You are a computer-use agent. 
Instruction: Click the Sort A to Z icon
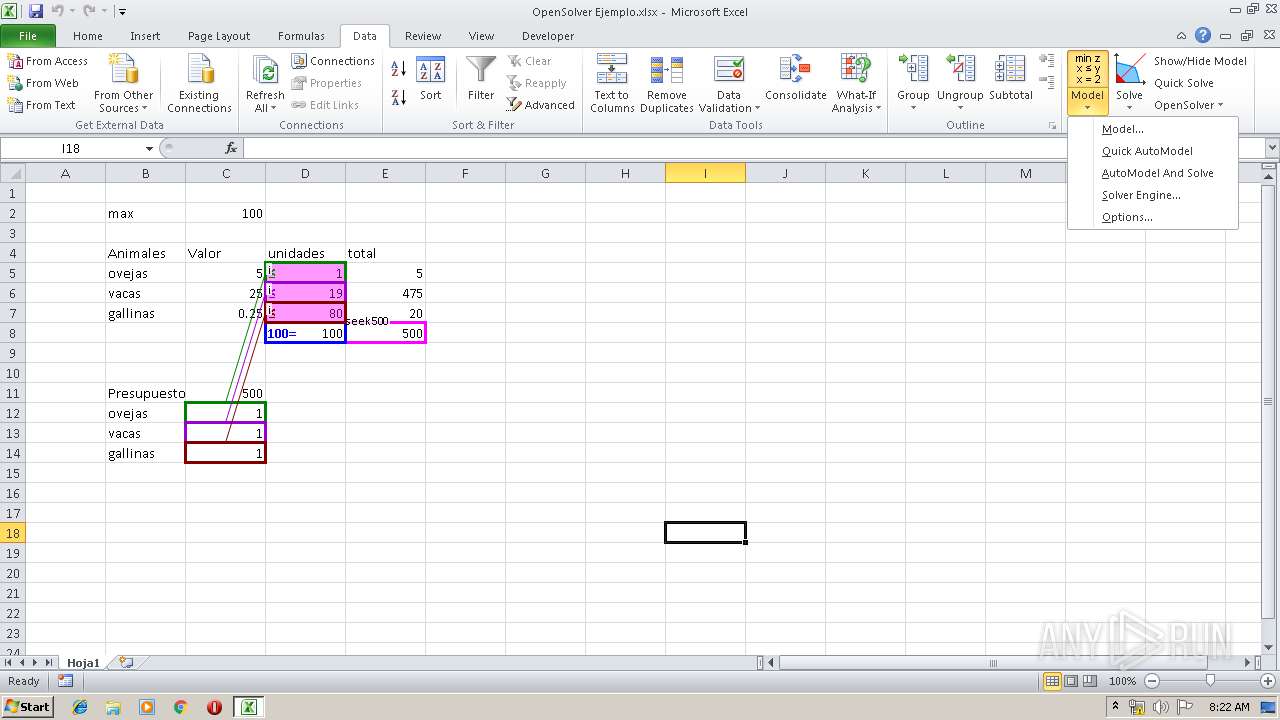click(398, 69)
